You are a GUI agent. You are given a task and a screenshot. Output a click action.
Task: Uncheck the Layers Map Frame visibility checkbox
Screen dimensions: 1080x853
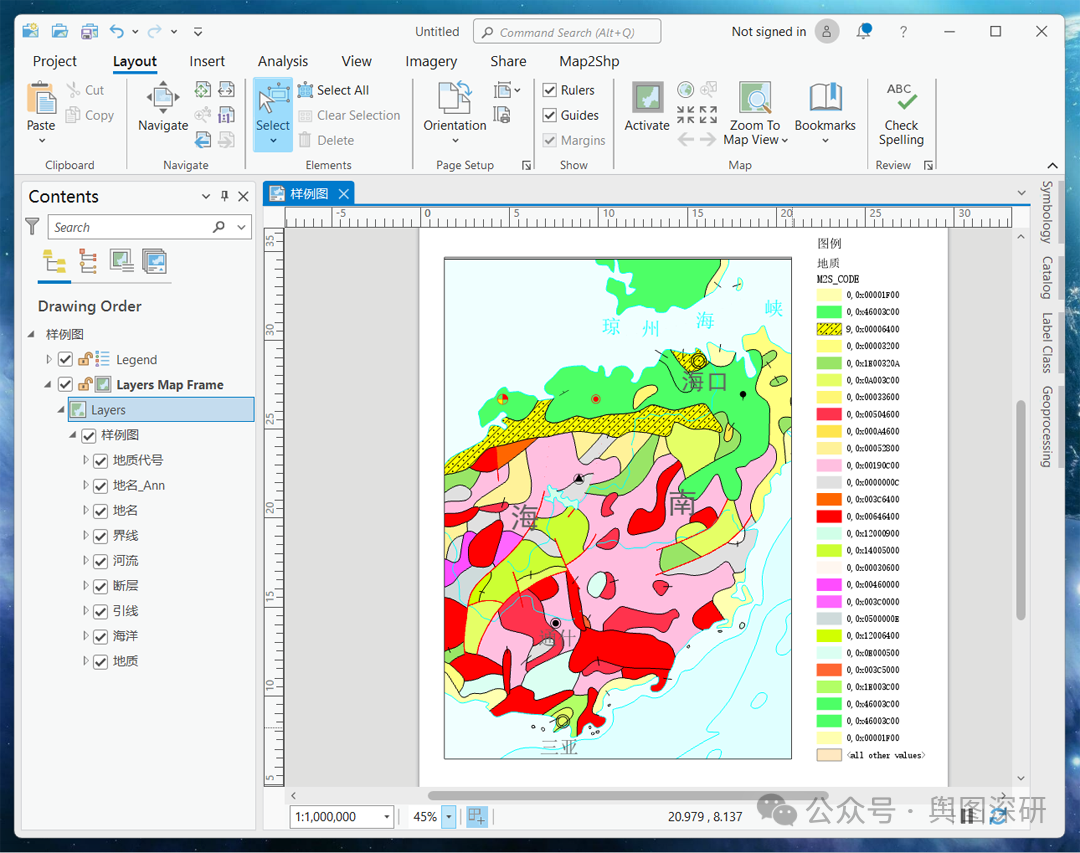click(65, 384)
